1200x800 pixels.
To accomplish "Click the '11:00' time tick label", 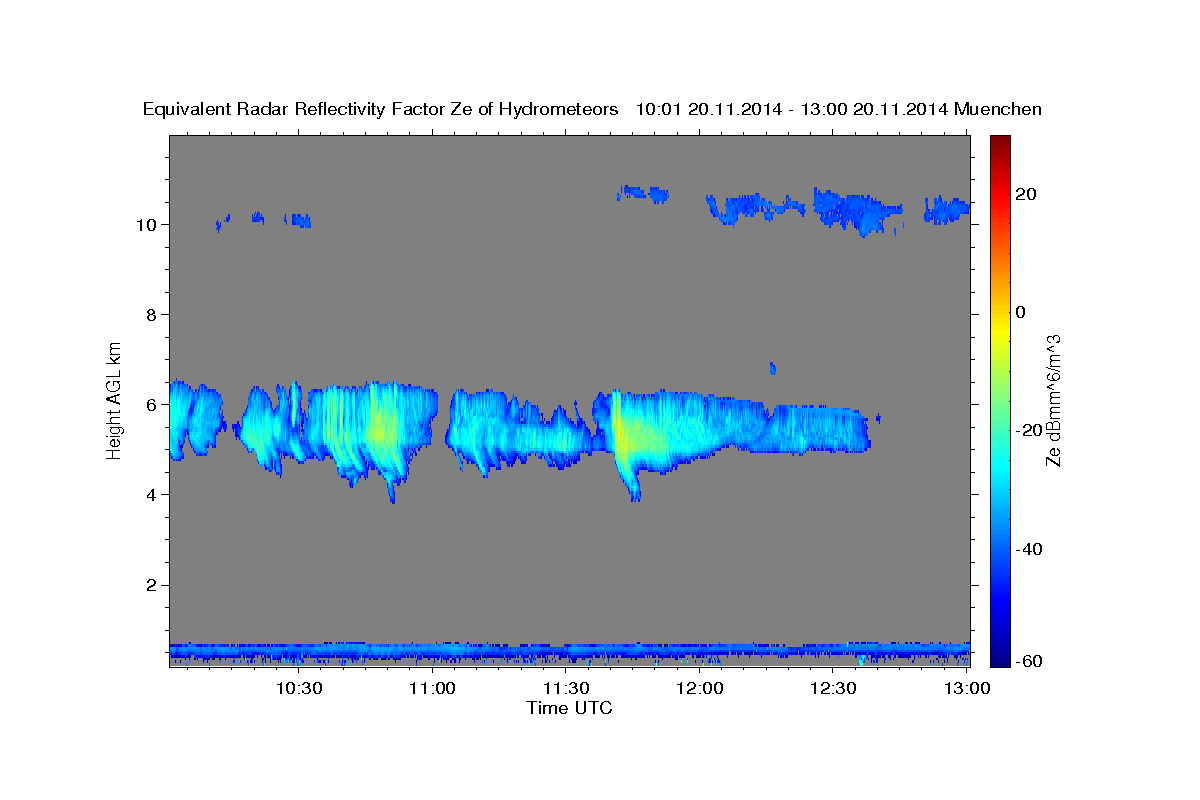I will click(x=433, y=689).
